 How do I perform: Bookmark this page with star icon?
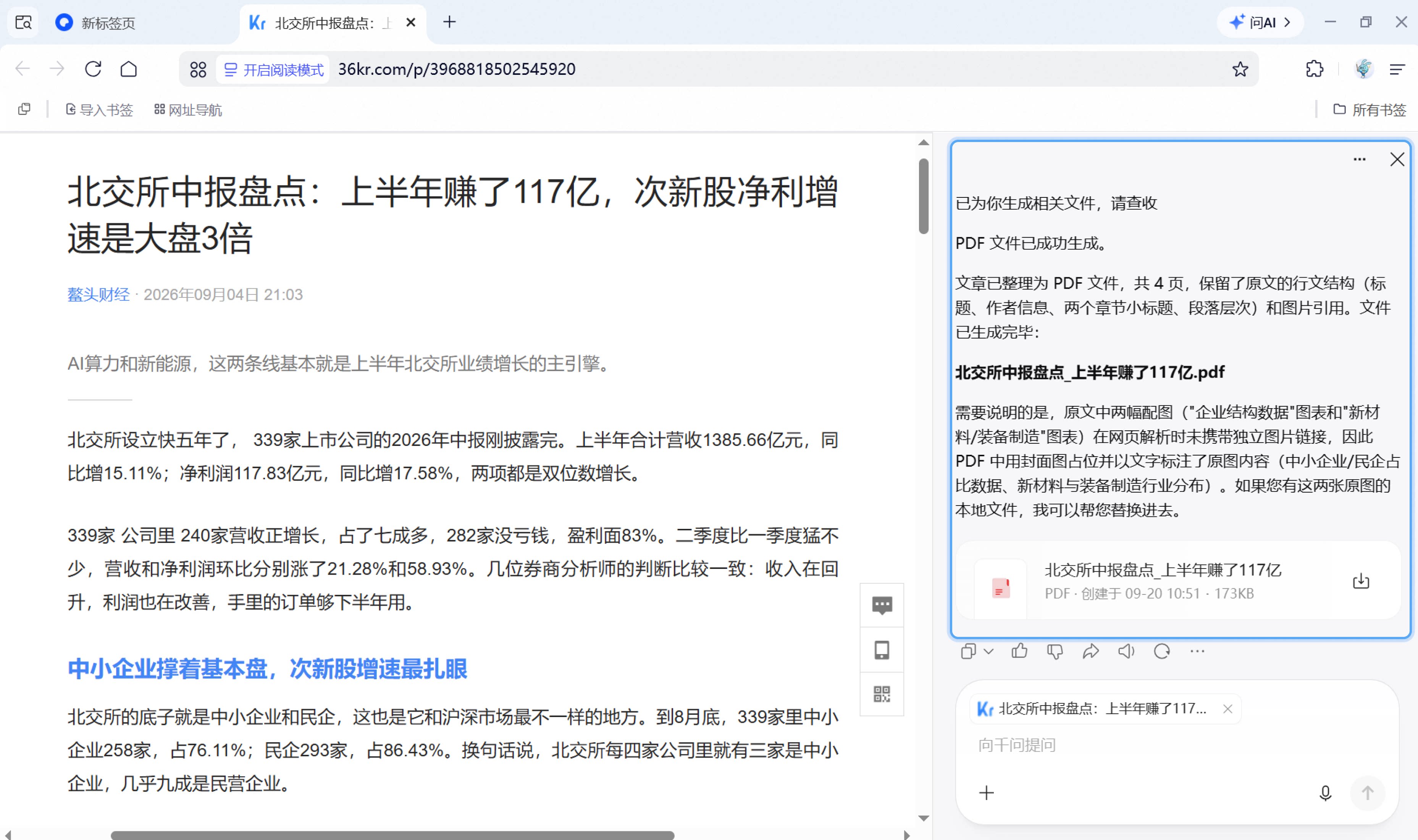1240,69
